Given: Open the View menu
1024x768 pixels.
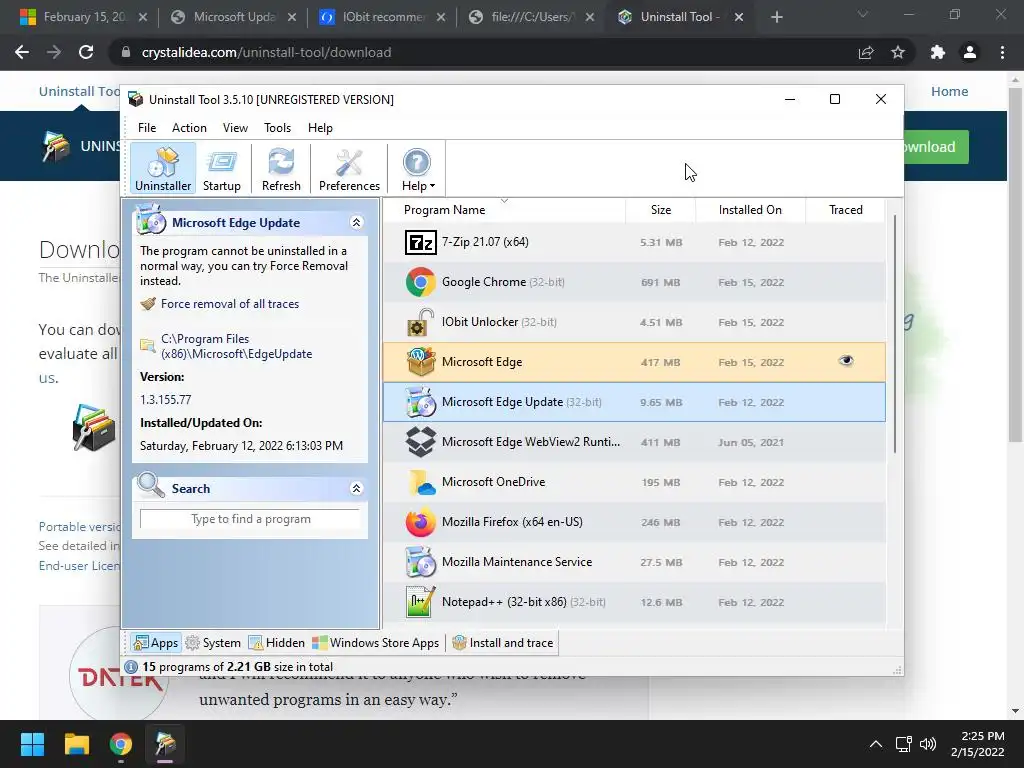Looking at the screenshot, I should (235, 128).
